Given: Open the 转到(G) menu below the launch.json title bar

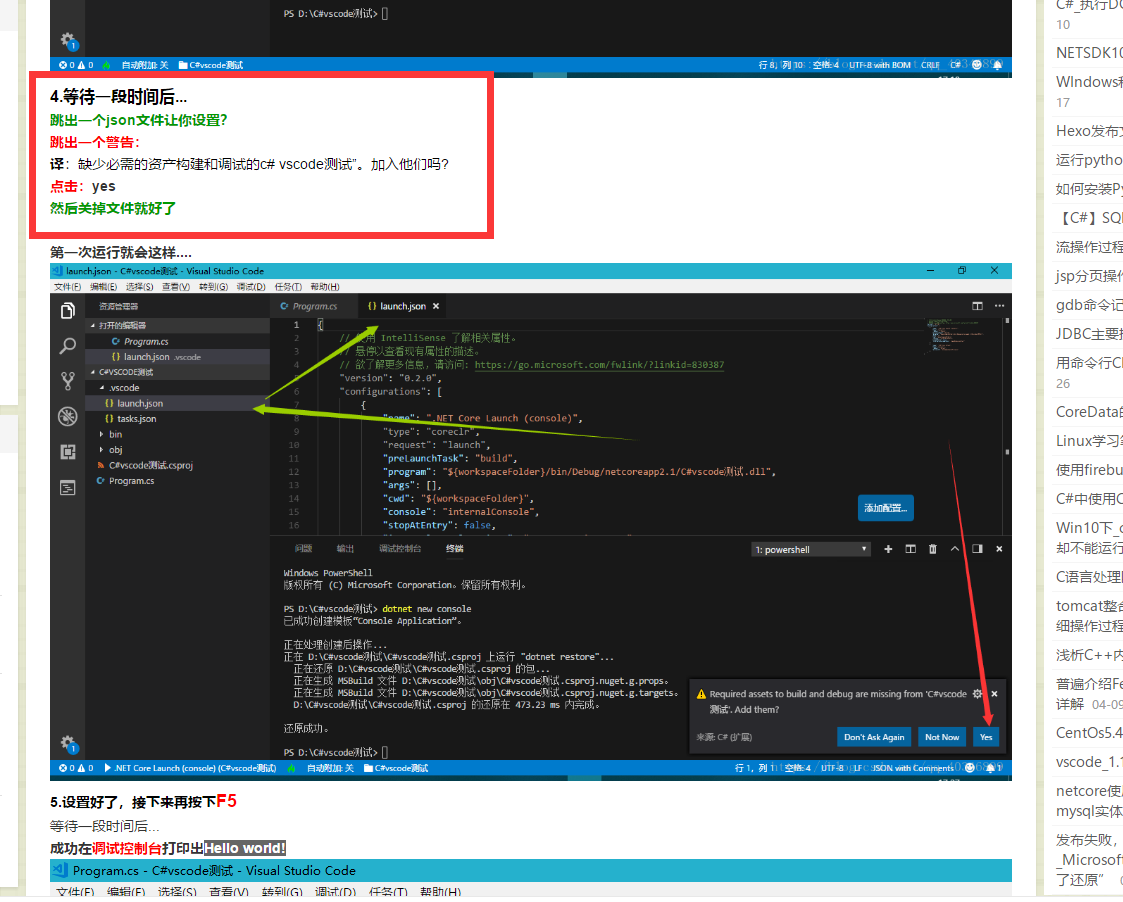Looking at the screenshot, I should (213, 287).
